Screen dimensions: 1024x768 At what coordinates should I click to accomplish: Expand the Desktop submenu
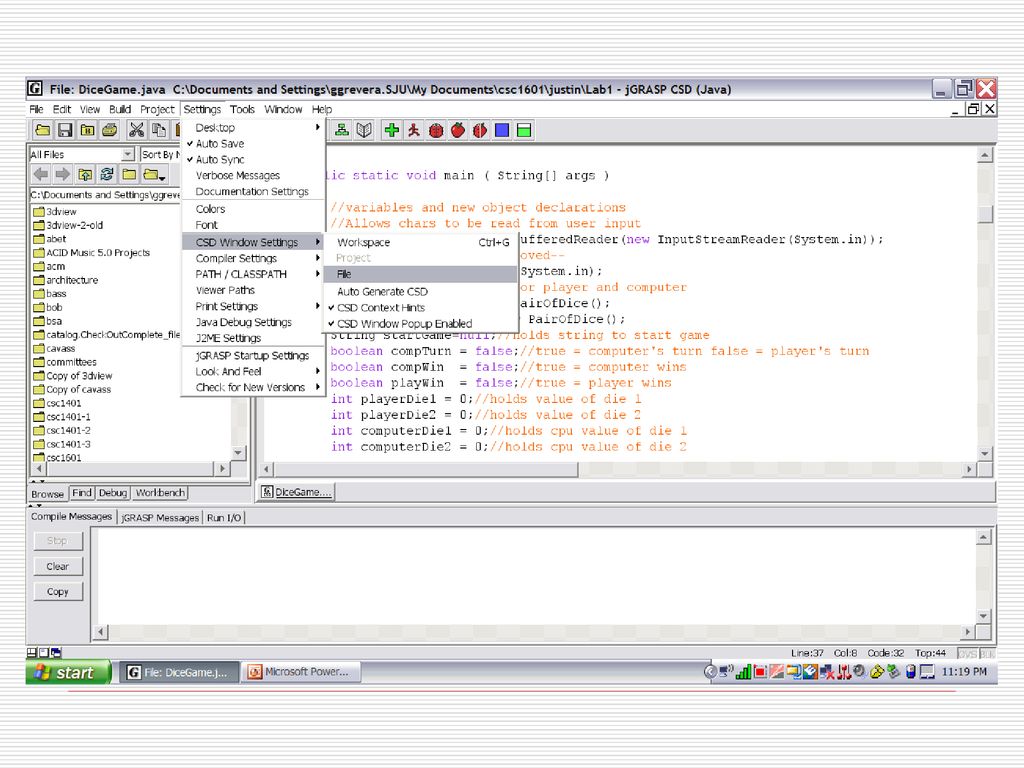coord(253,127)
